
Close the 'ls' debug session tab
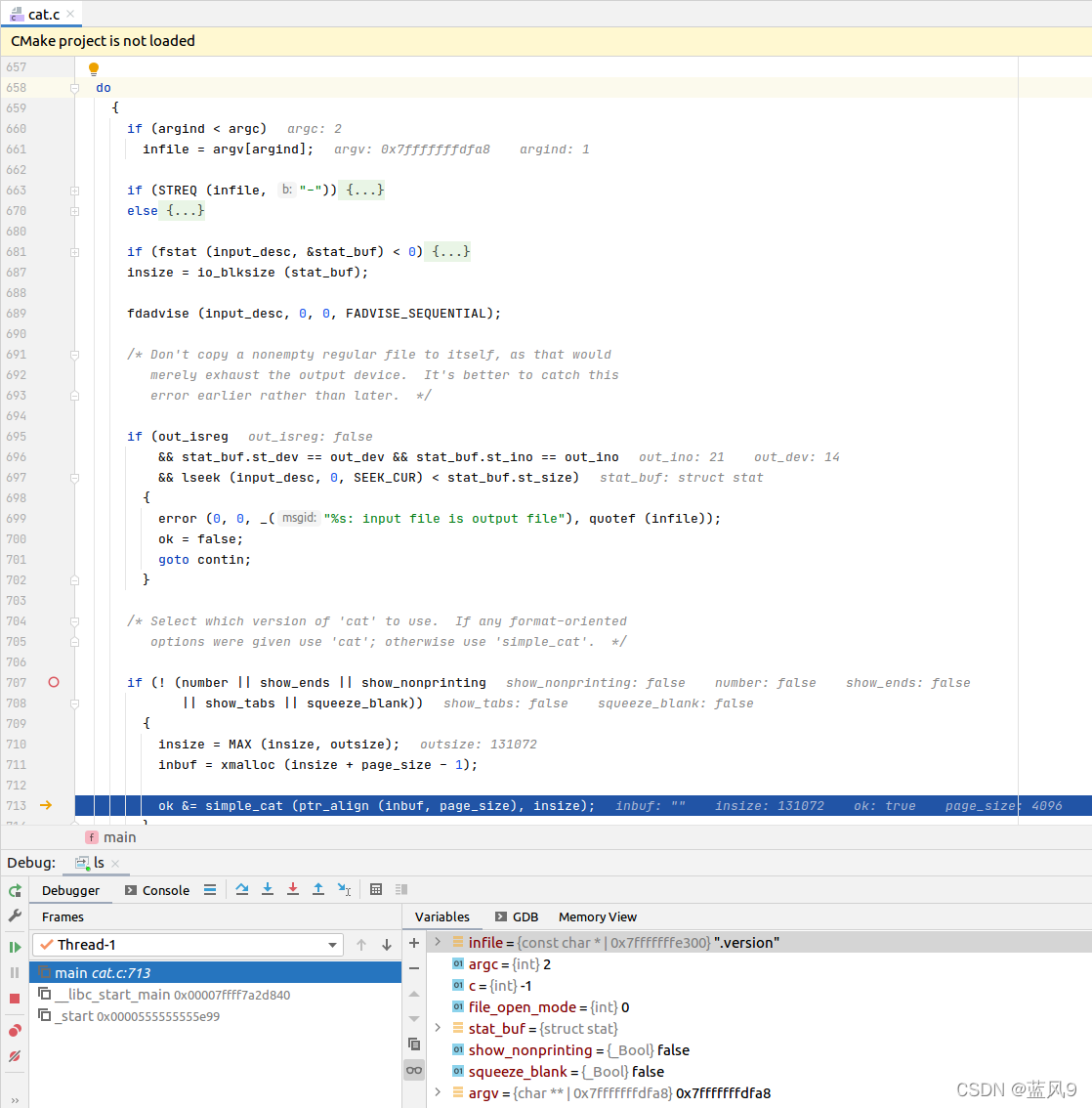coord(115,864)
